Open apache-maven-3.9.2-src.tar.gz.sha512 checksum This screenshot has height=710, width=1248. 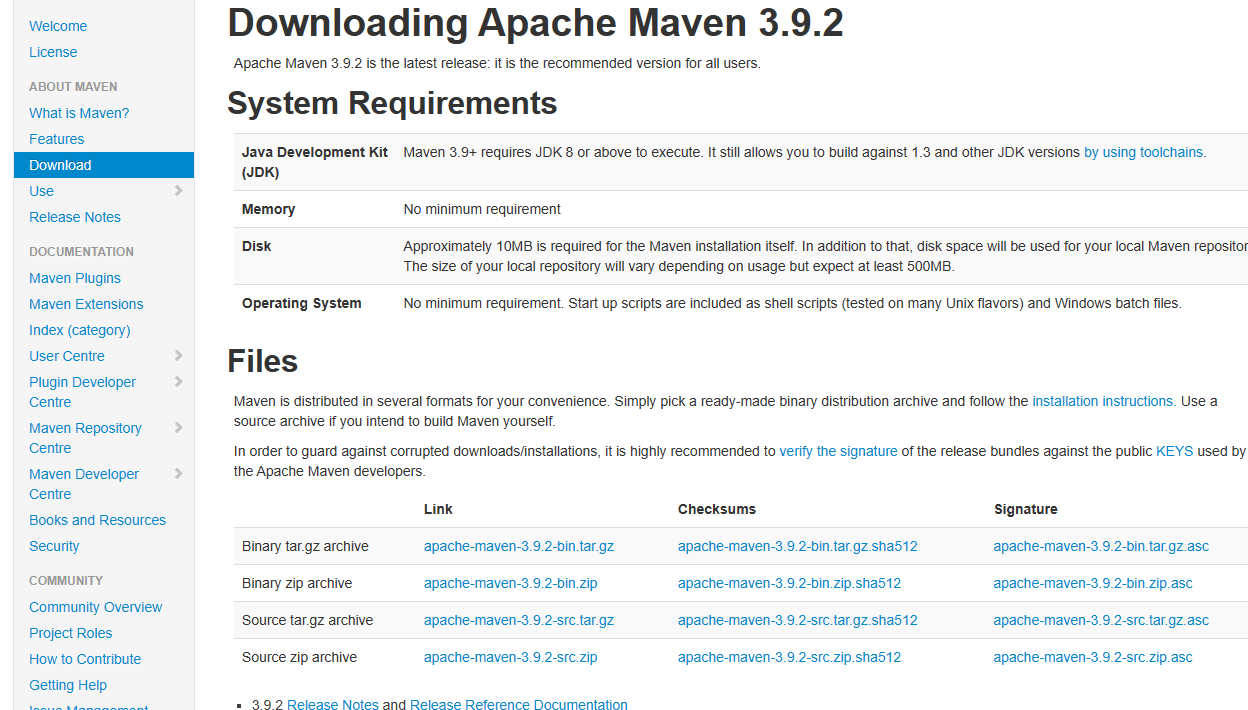(x=797, y=620)
